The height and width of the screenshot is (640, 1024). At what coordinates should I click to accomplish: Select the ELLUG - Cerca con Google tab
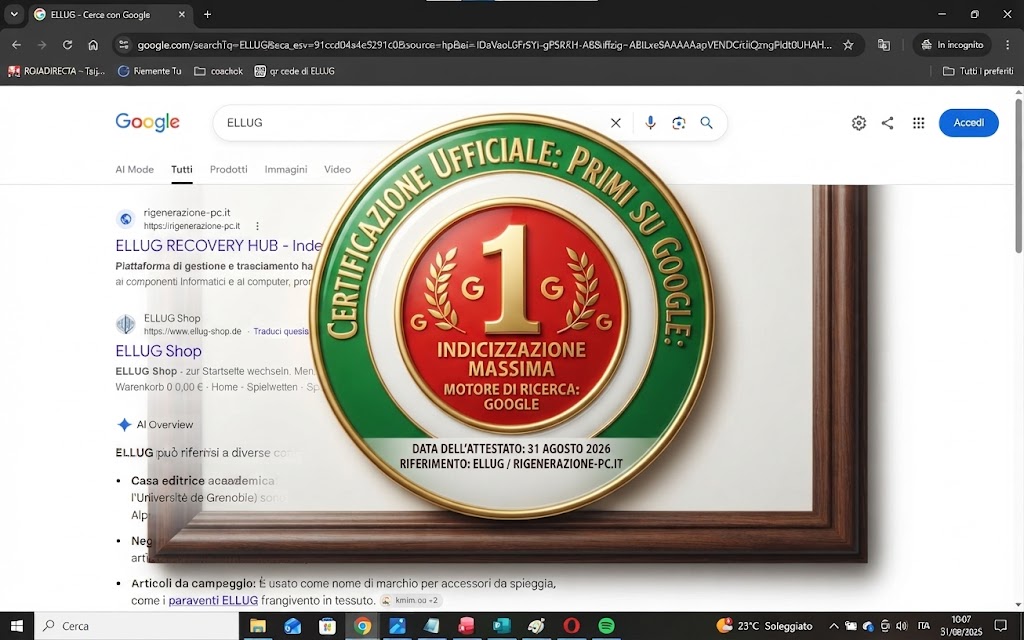[110, 14]
